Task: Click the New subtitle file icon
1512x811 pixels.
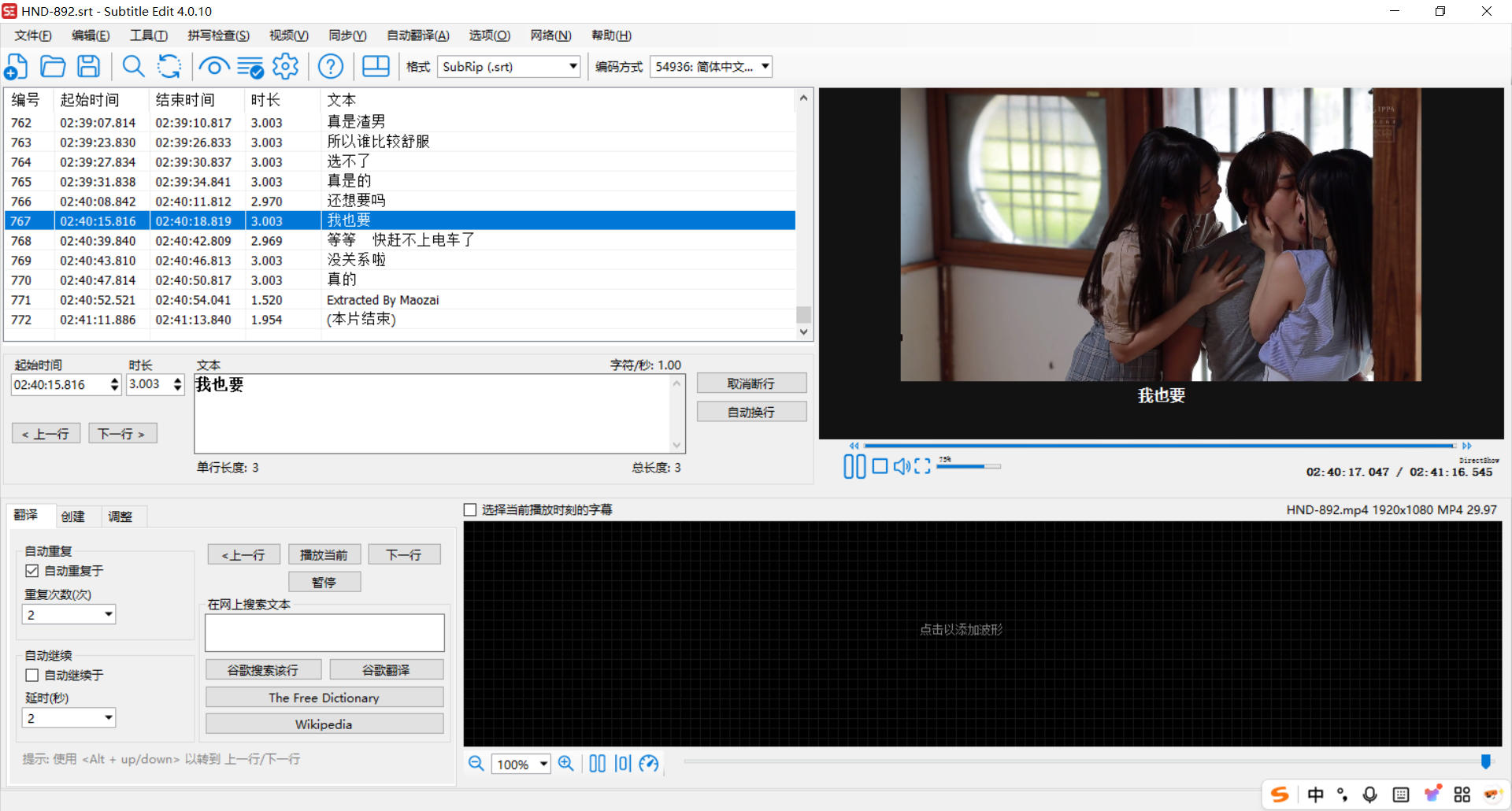Action: [x=16, y=67]
